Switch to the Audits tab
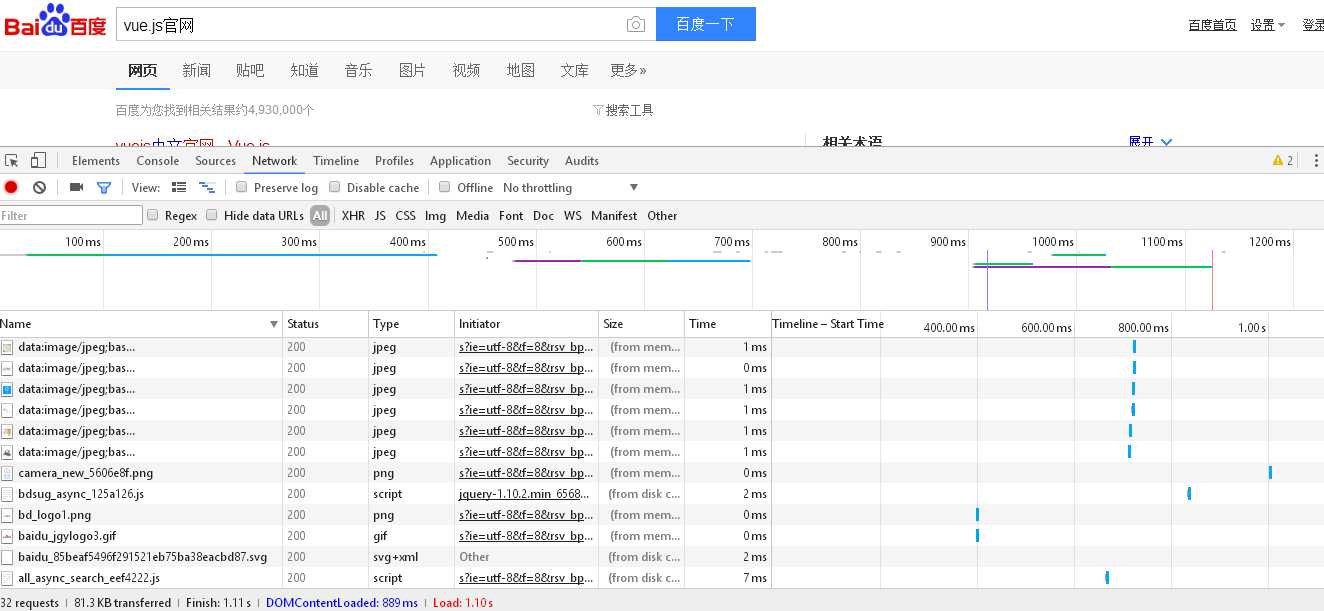 pyautogui.click(x=582, y=161)
